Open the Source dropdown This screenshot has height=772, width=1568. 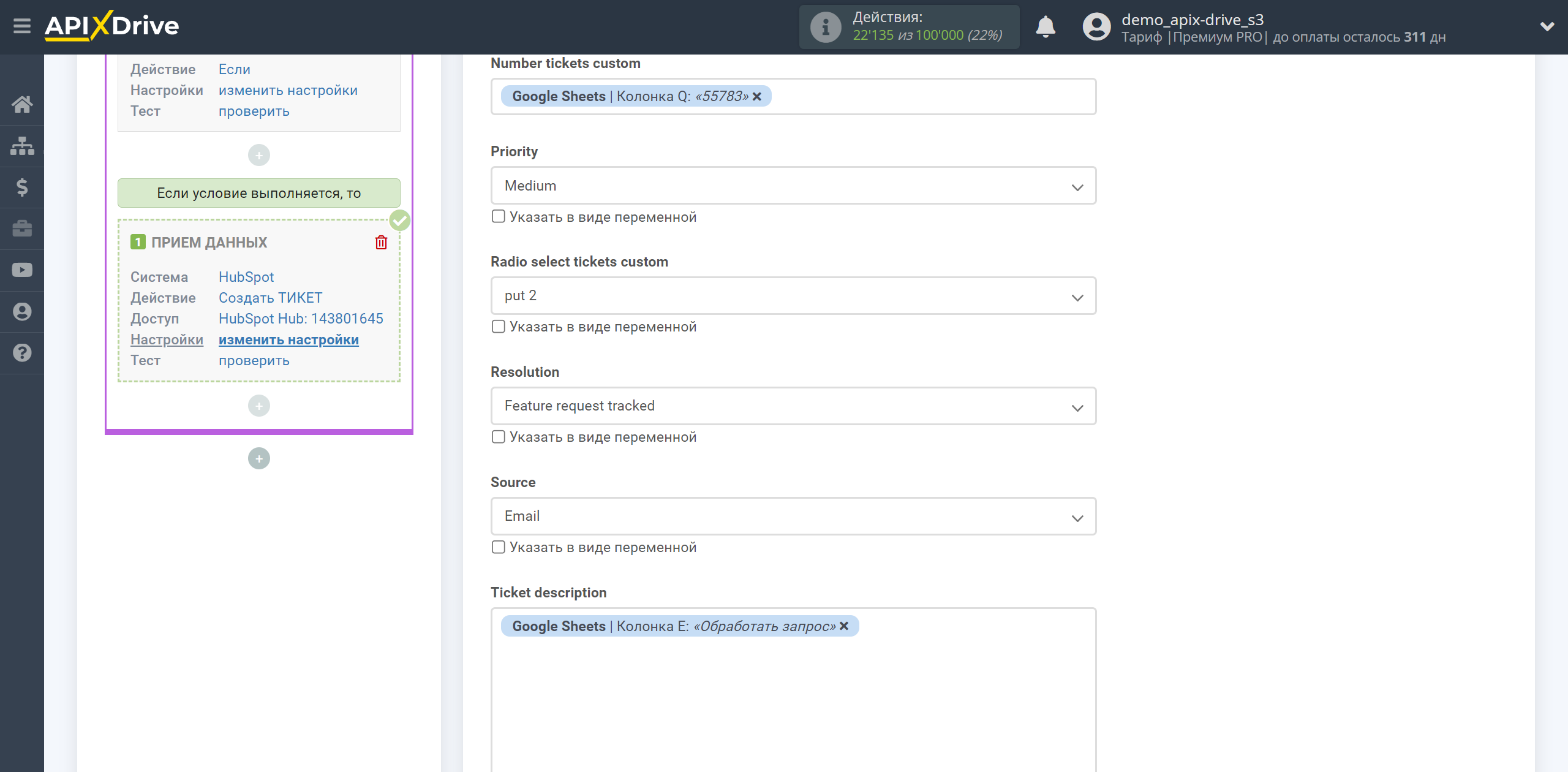793,517
